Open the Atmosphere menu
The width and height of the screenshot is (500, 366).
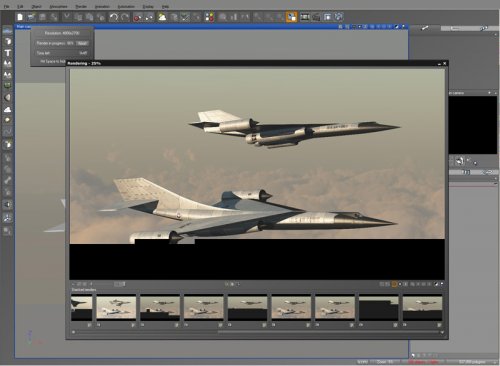pyautogui.click(x=58, y=6)
